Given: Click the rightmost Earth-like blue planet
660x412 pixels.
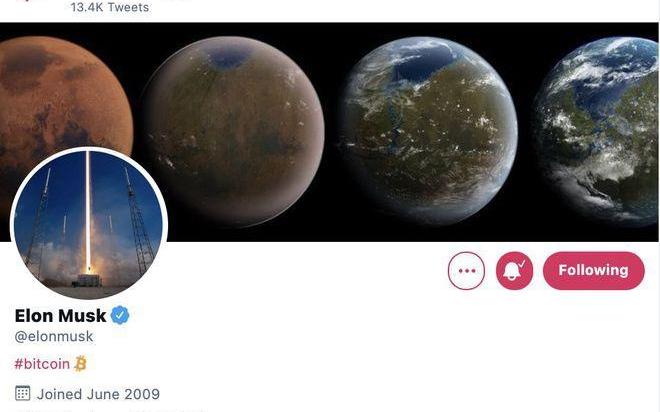Looking at the screenshot, I should point(596,131).
